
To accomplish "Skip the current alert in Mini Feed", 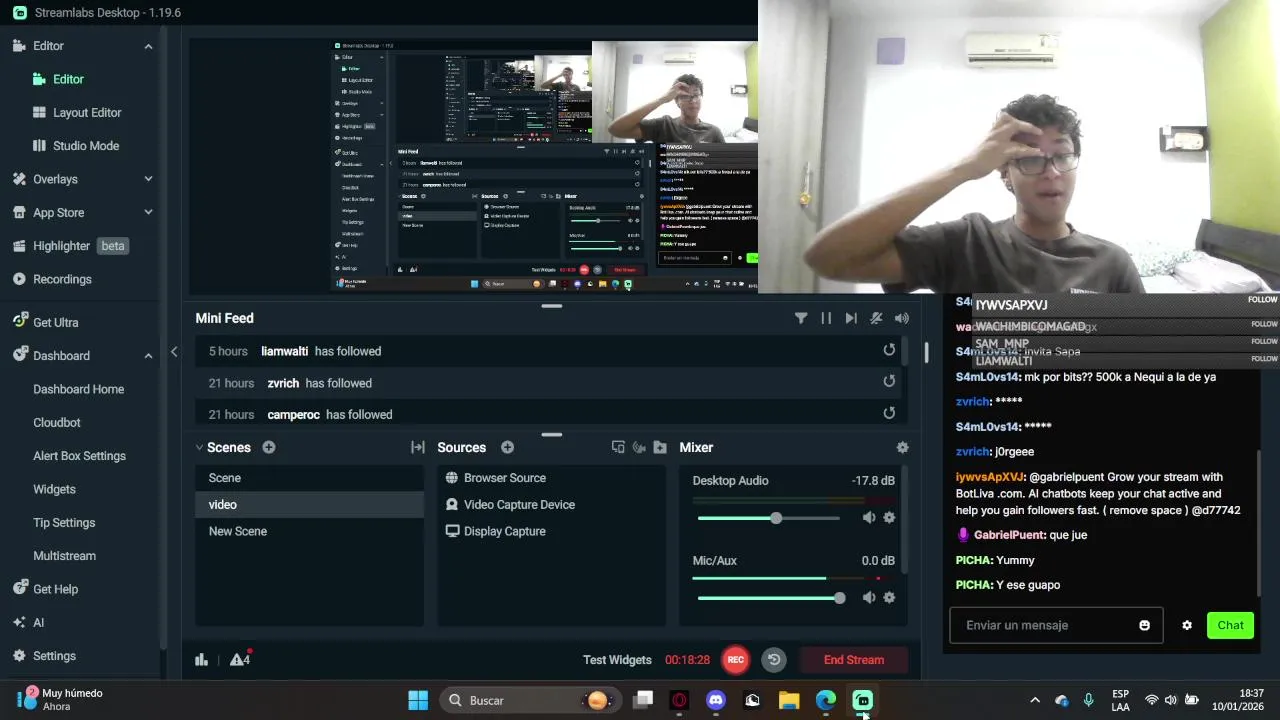I will [851, 318].
